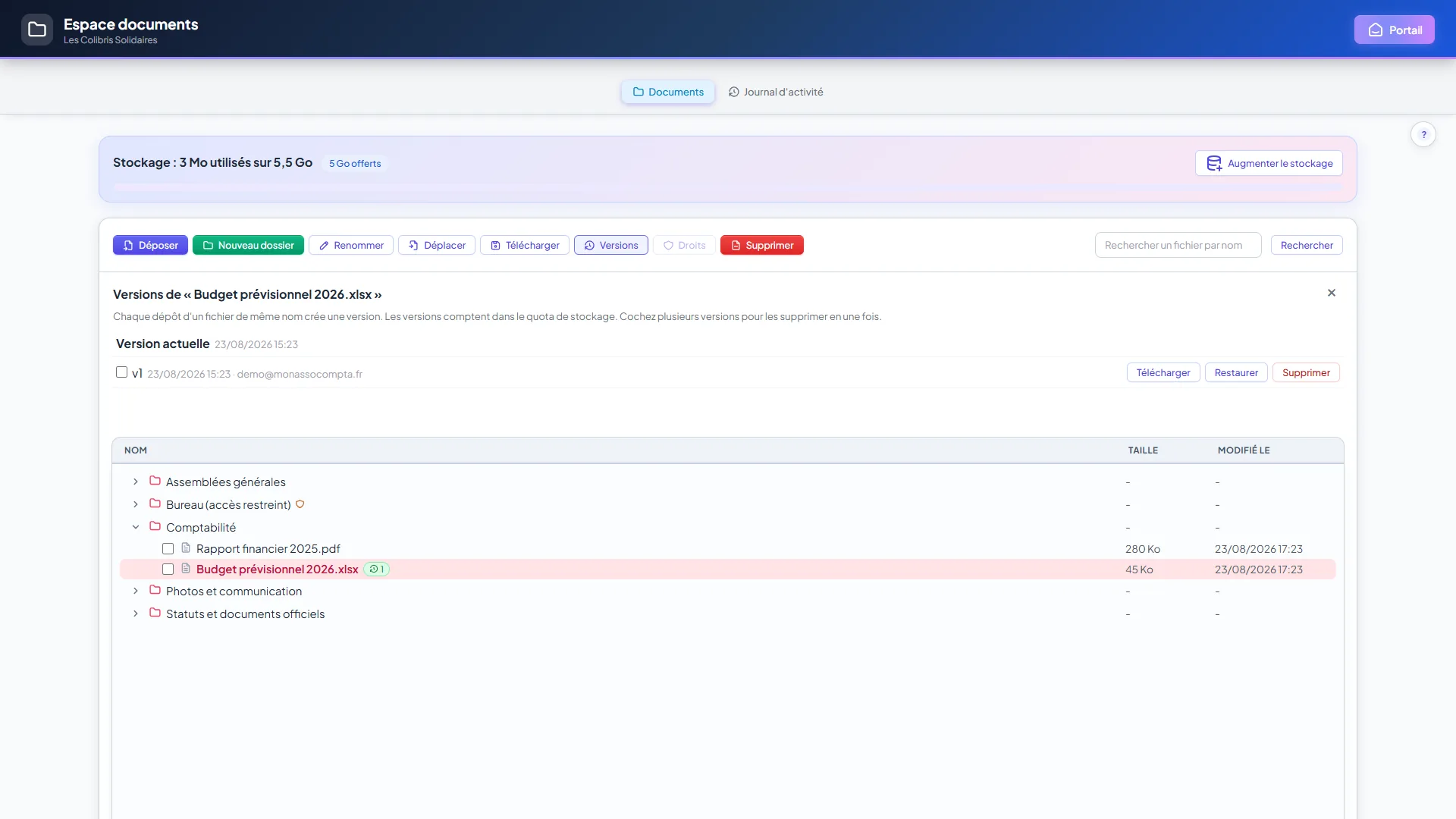The image size is (1456, 819).
Task: Check the v1 version checkbox
Action: [121, 372]
